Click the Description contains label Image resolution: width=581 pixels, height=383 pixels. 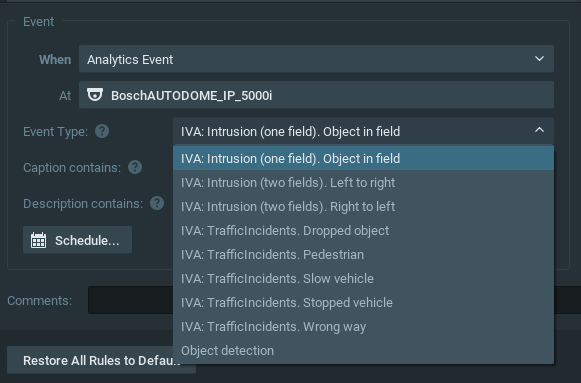tap(83, 203)
